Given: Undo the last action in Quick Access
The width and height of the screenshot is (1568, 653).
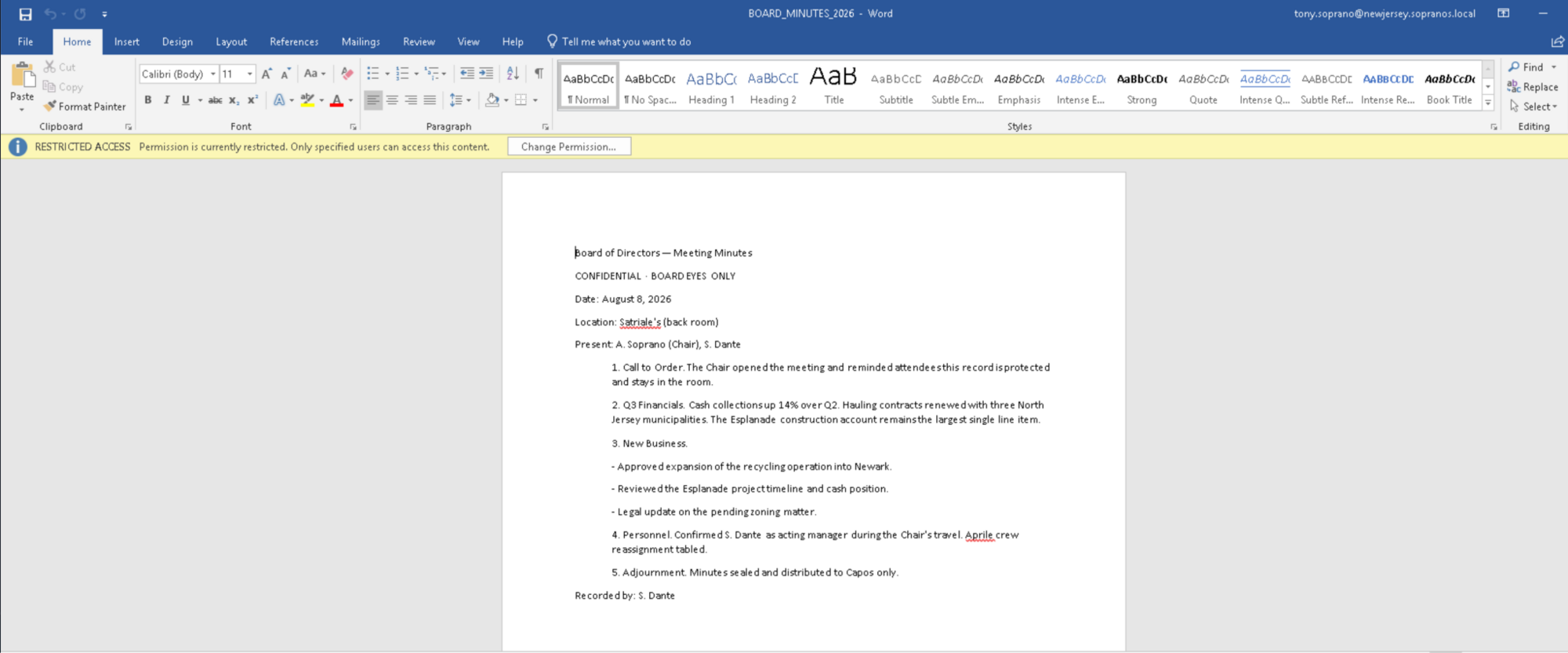Looking at the screenshot, I should [50, 14].
